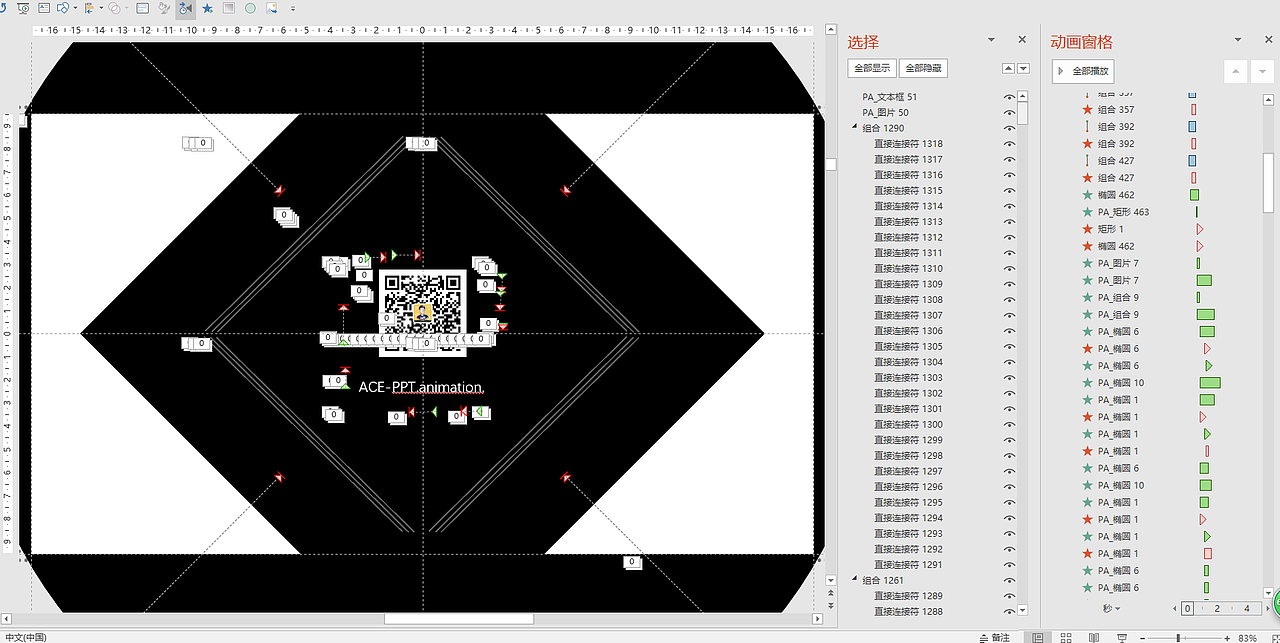Click zoom in plus button

click(x=1228, y=637)
